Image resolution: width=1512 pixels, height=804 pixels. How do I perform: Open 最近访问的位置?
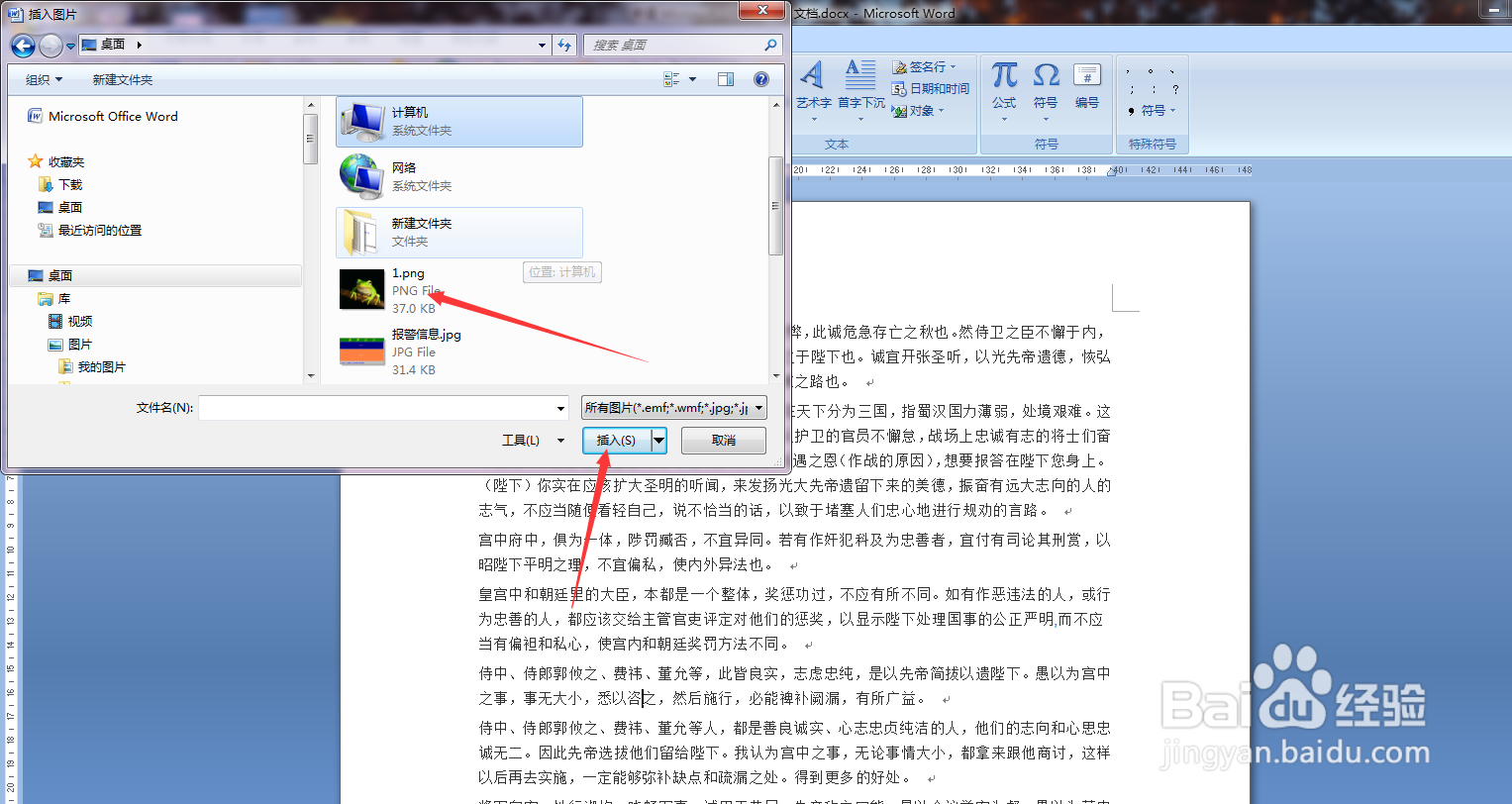pyautogui.click(x=90, y=230)
